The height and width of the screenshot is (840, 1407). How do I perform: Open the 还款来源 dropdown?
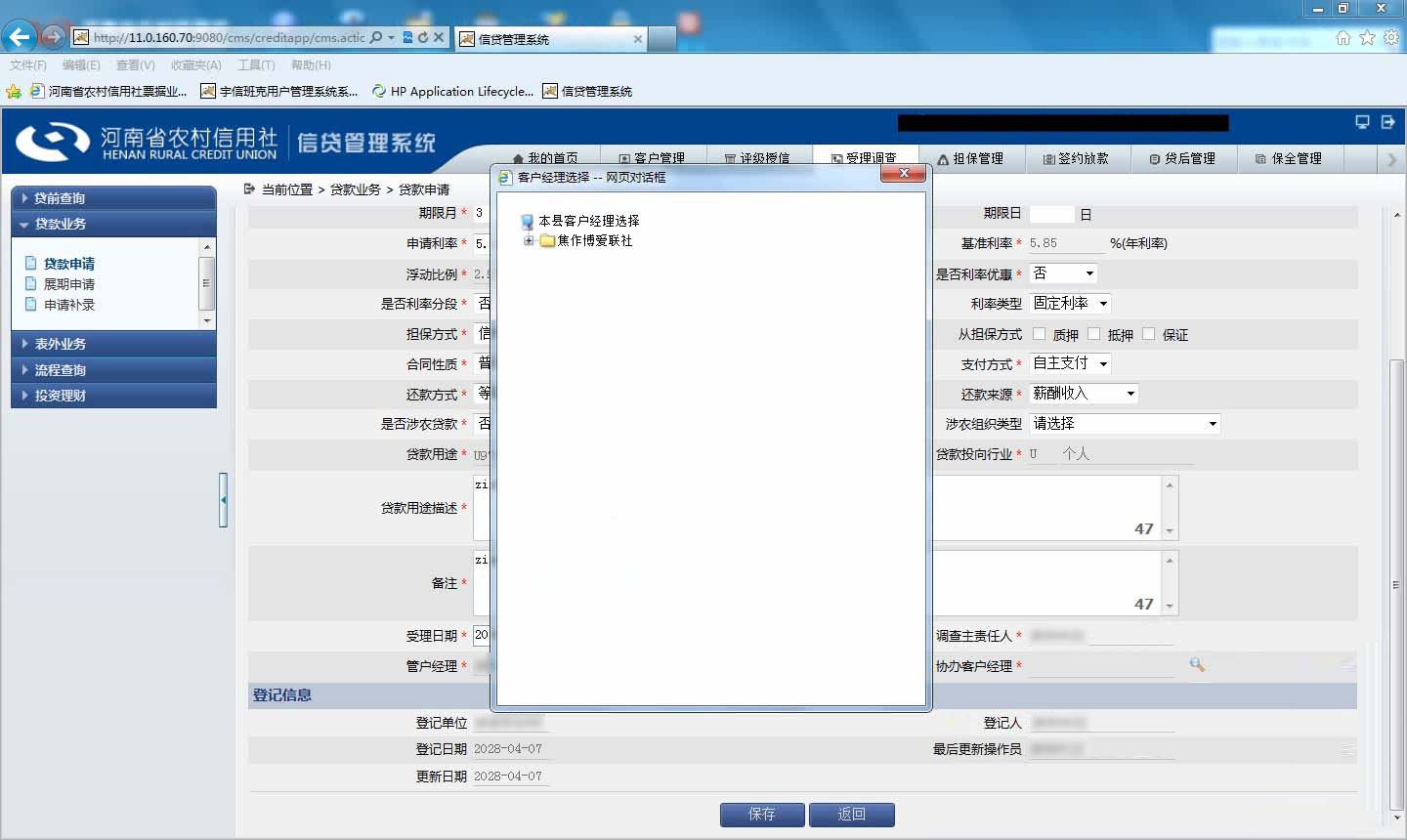(1085, 394)
